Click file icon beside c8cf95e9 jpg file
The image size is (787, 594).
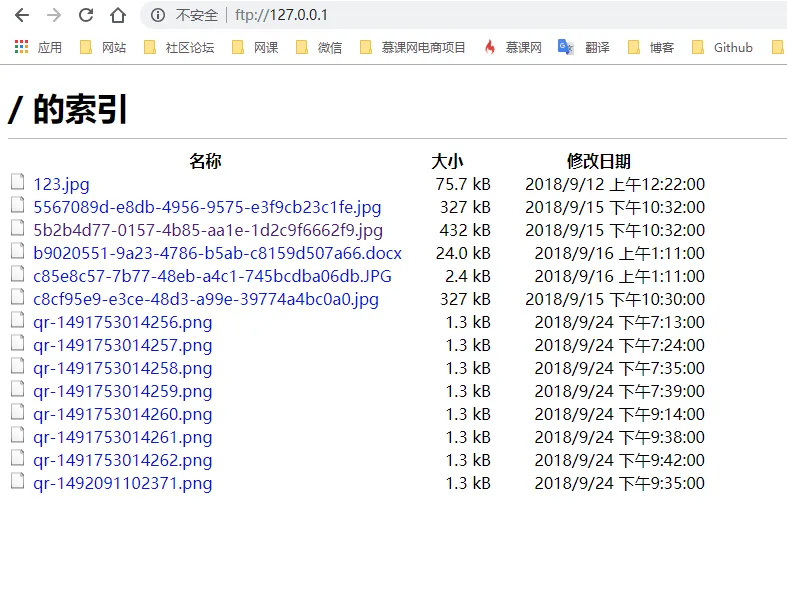(x=18, y=297)
